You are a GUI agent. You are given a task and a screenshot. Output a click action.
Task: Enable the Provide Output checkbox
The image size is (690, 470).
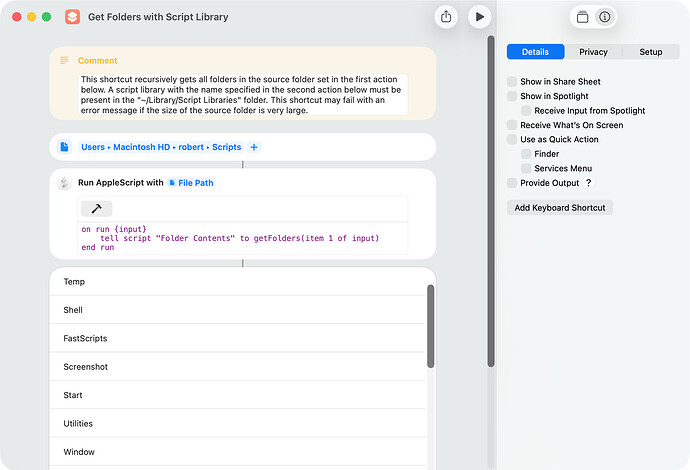pos(512,183)
